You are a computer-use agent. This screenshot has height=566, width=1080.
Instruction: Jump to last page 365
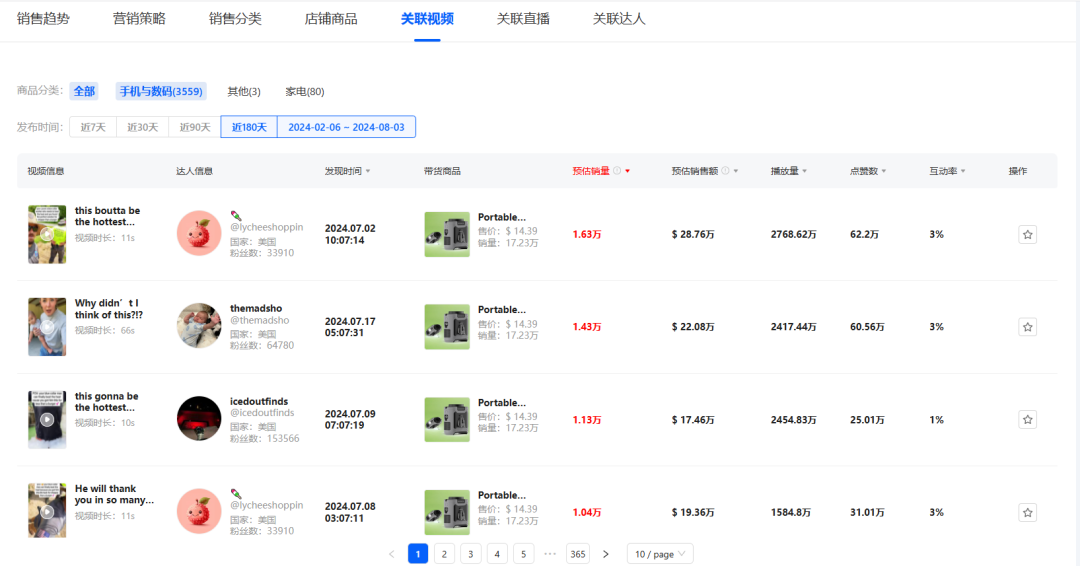[578, 554]
